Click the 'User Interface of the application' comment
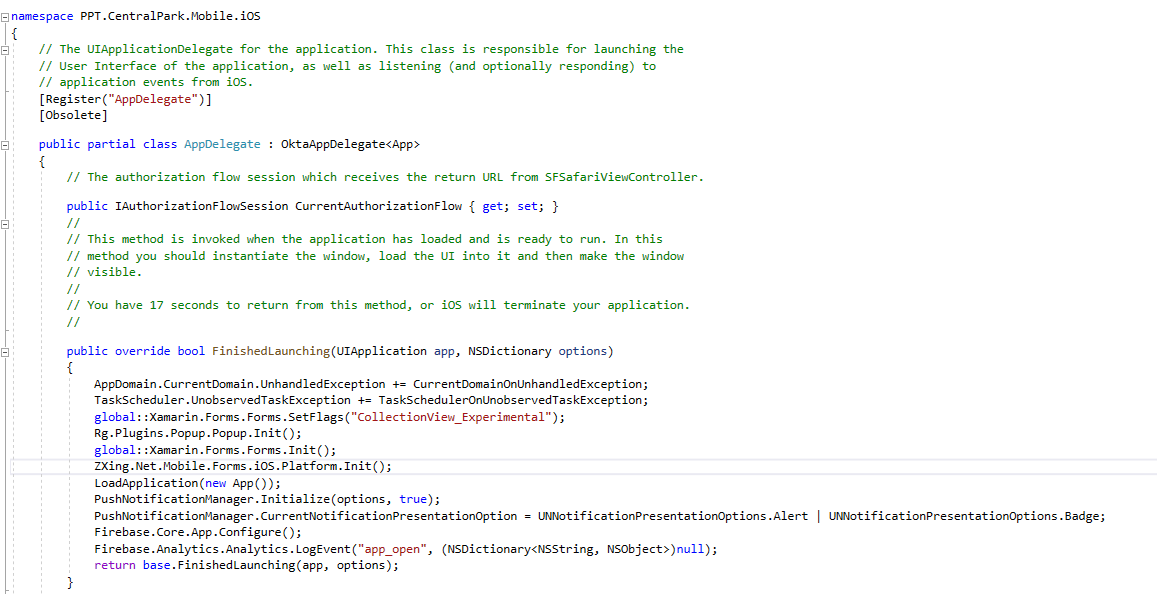 click(x=348, y=66)
